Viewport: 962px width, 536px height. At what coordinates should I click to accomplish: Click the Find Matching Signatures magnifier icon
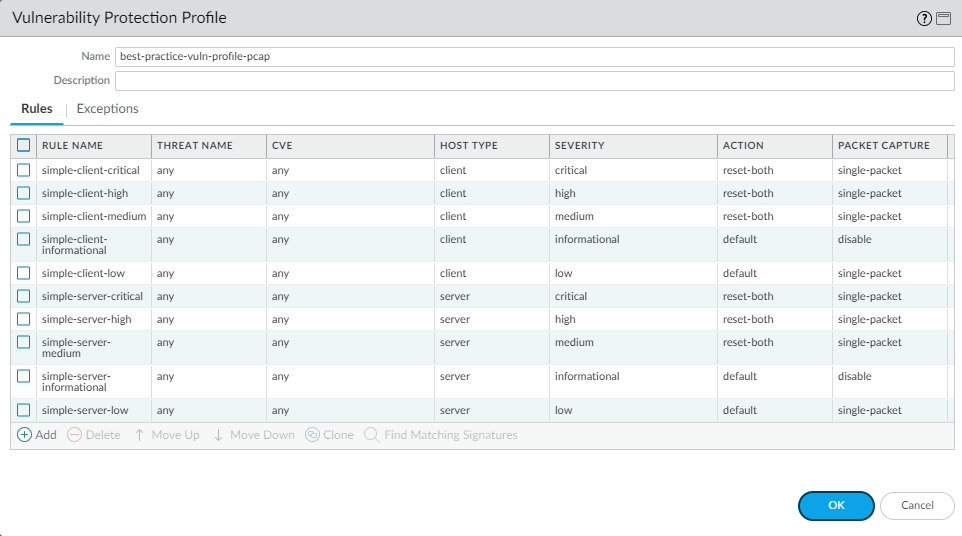[x=372, y=435]
